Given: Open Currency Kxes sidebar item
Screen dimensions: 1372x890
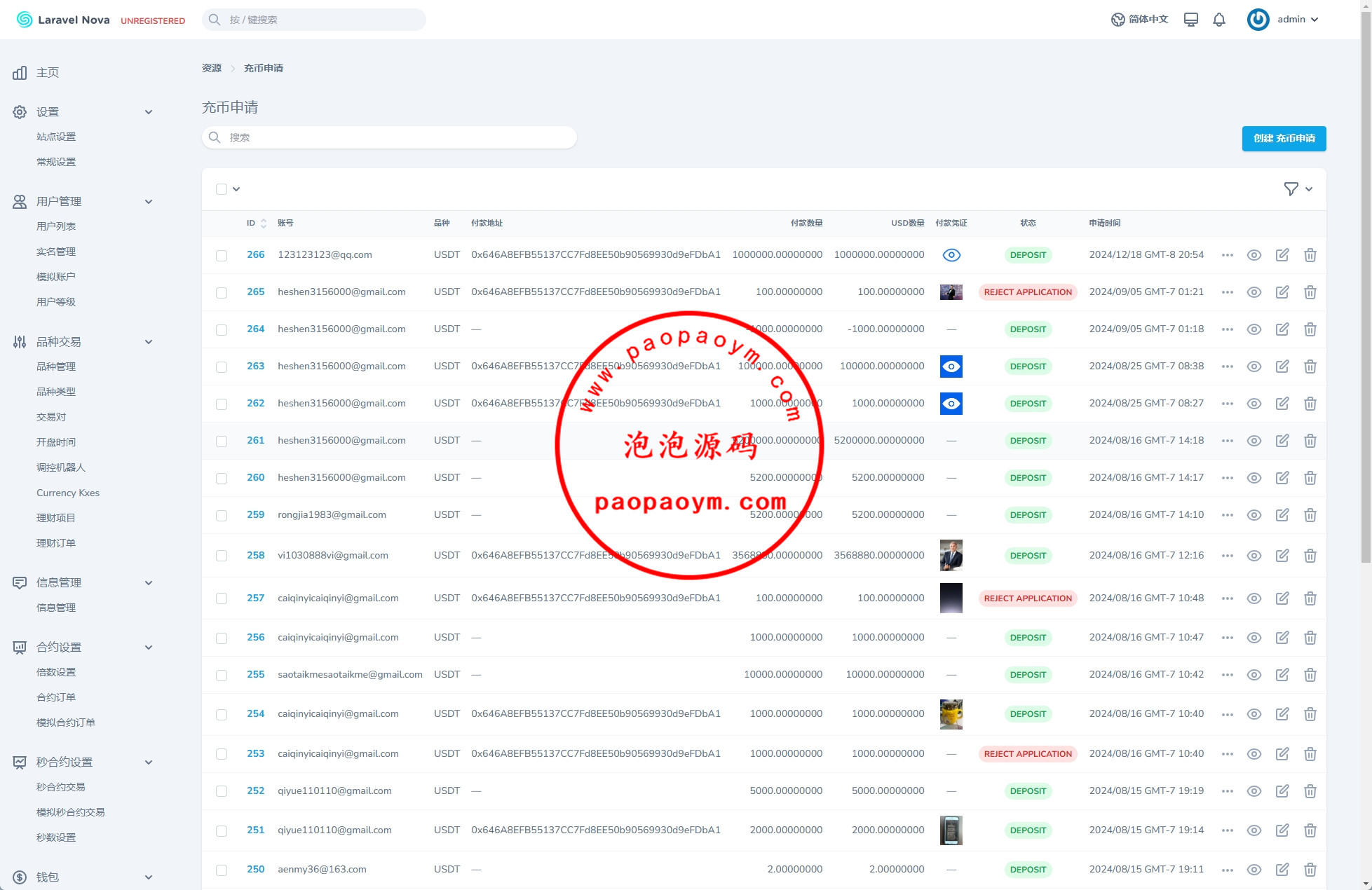Looking at the screenshot, I should point(68,493).
